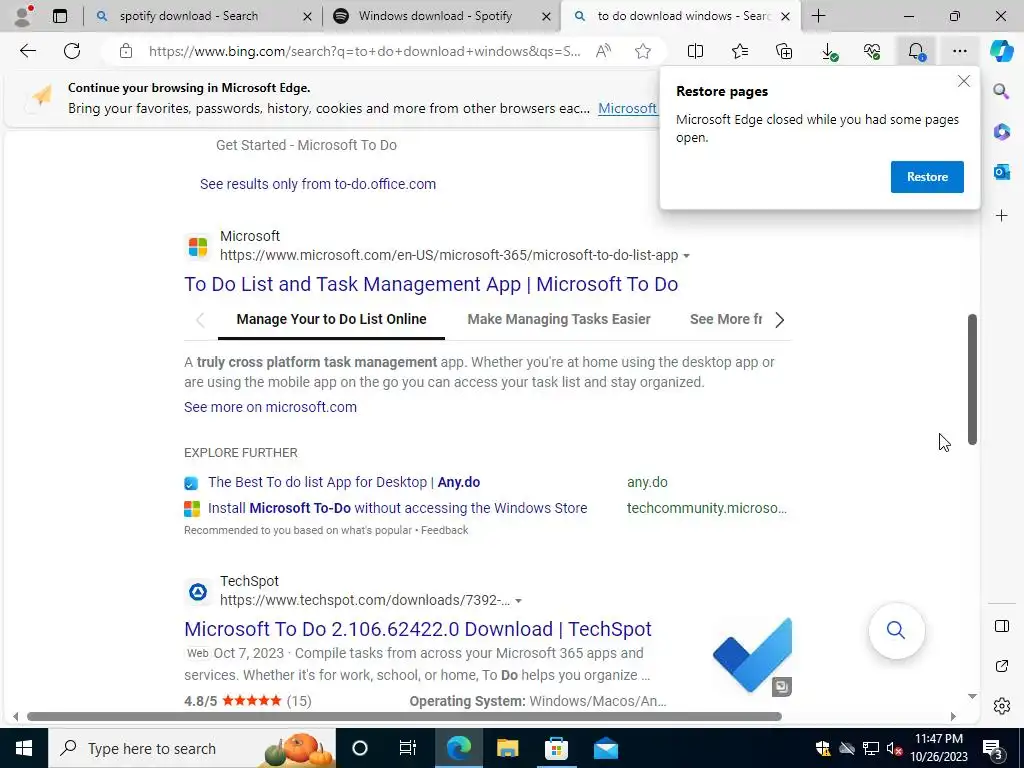1024x768 pixels.
Task: Select the See More tab
Action: (x=726, y=319)
